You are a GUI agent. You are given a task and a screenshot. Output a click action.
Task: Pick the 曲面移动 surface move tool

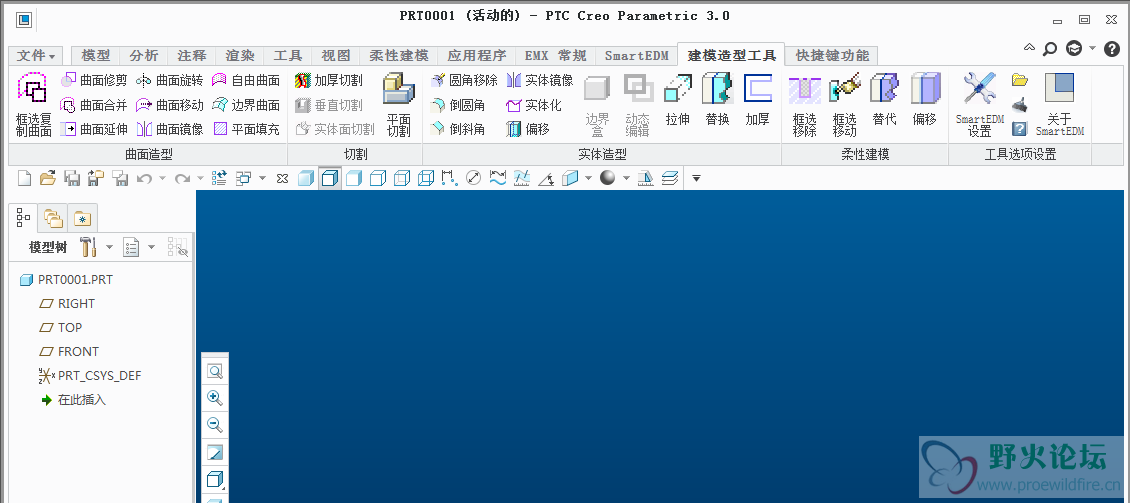pos(169,105)
